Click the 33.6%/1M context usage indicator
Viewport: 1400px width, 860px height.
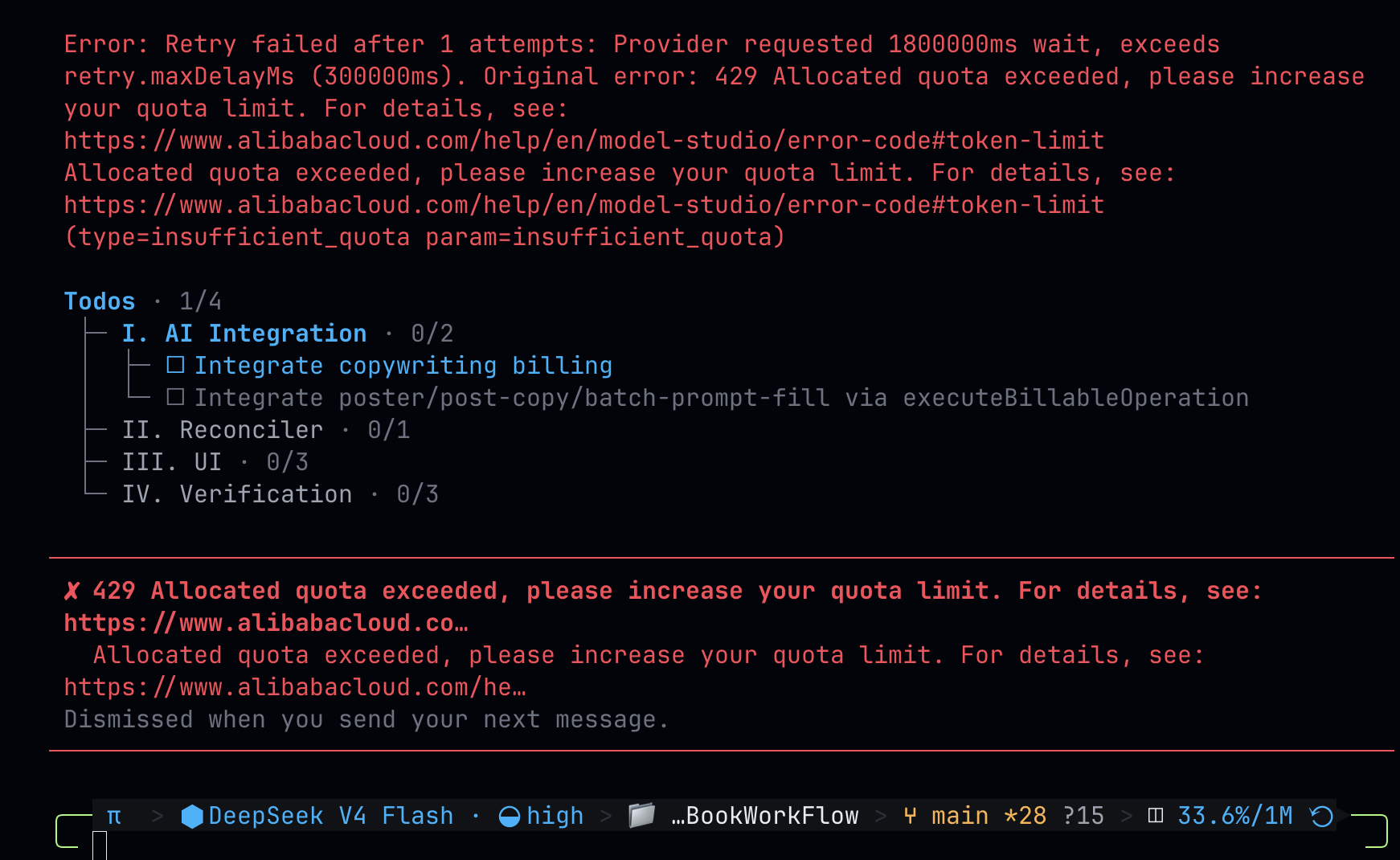[1235, 816]
